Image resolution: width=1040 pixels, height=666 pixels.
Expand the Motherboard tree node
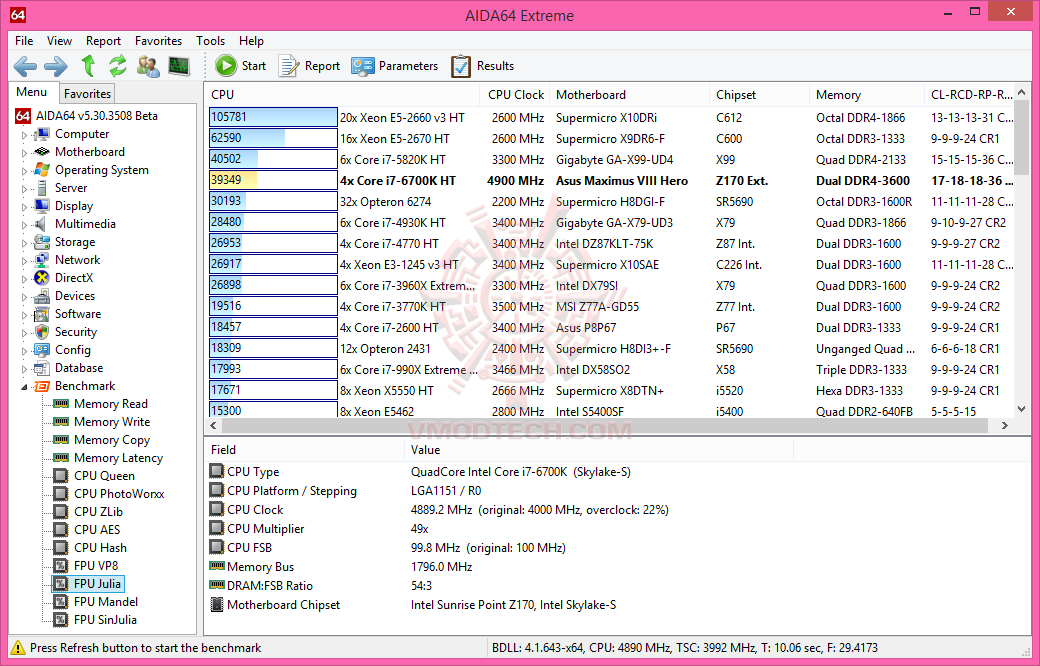coord(25,153)
